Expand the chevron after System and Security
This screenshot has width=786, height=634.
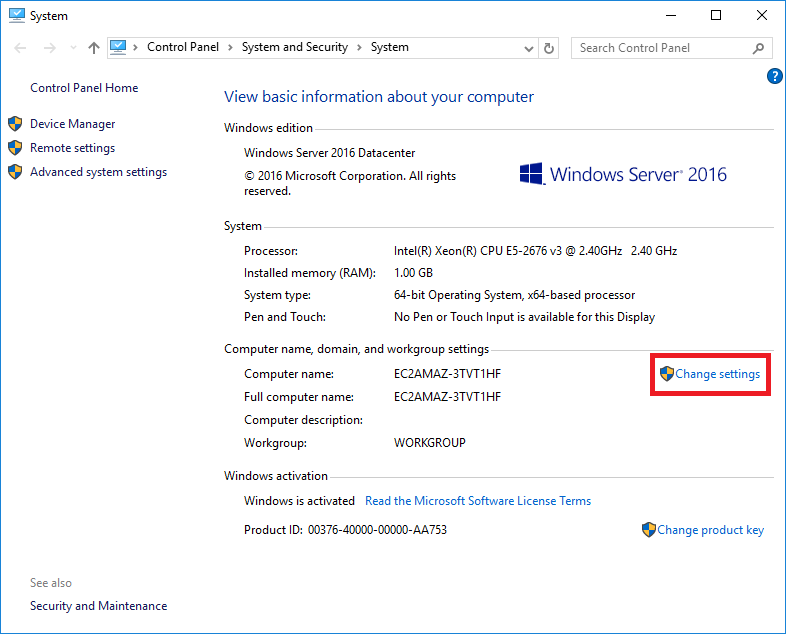[359, 48]
